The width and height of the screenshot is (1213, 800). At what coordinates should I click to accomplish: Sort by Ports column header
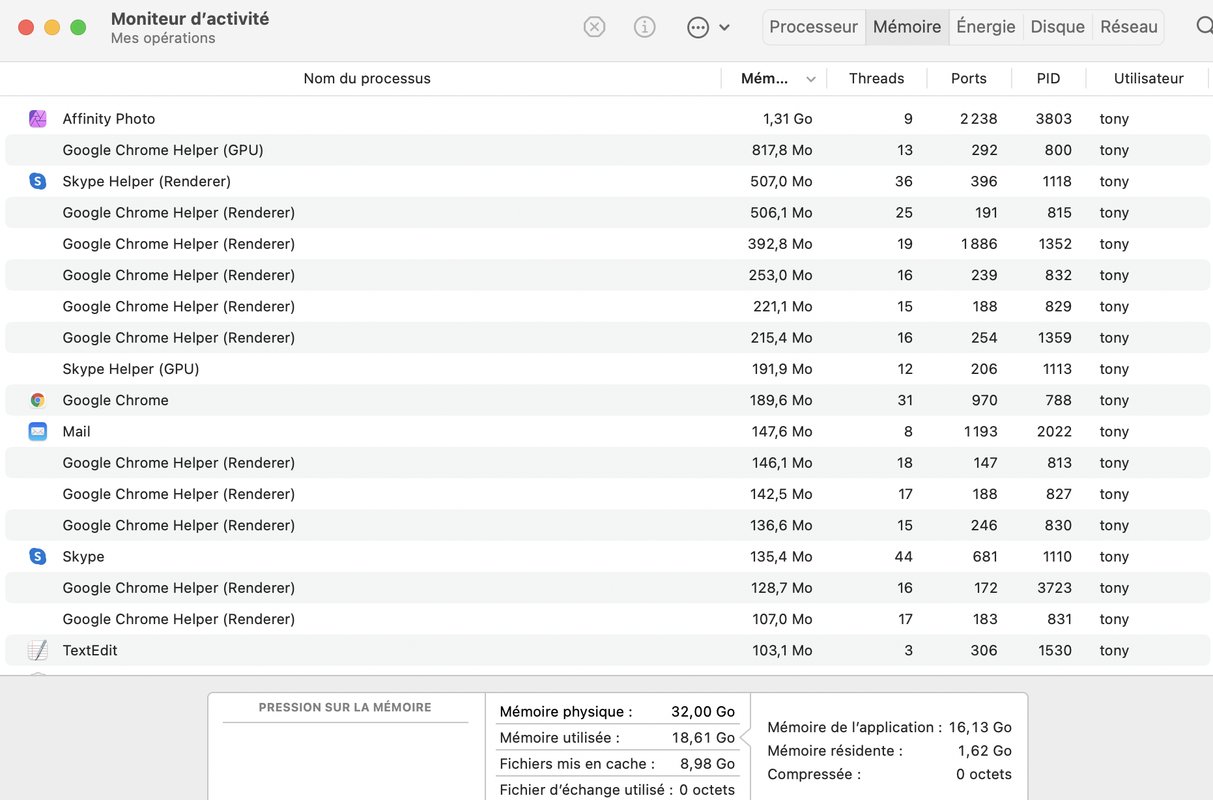(968, 78)
